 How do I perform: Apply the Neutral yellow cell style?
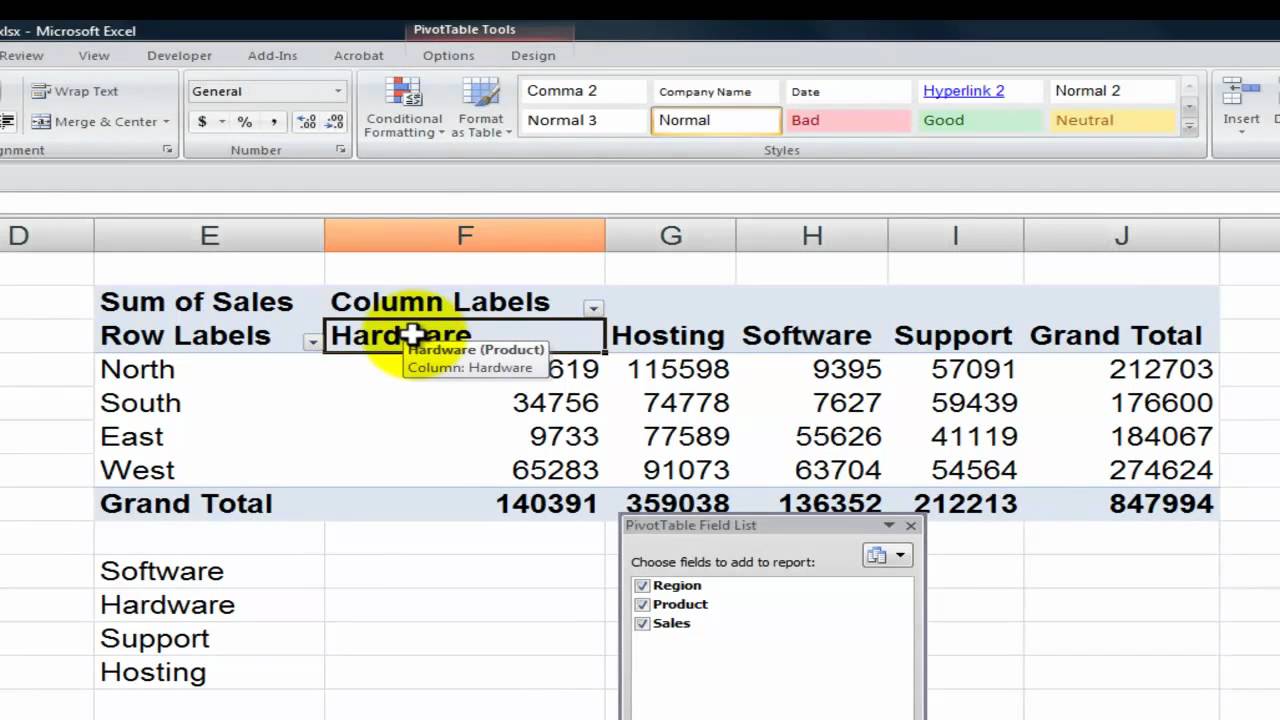point(1111,120)
